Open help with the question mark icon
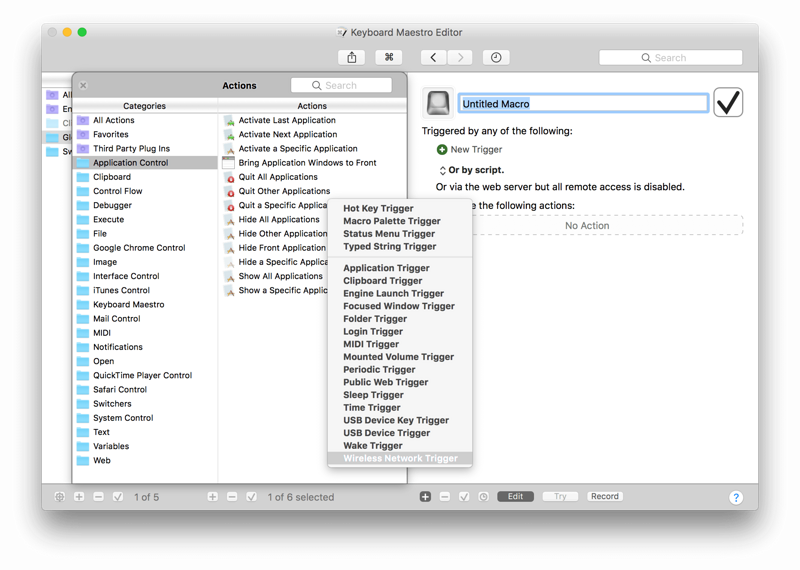The image size is (800, 570). click(736, 498)
